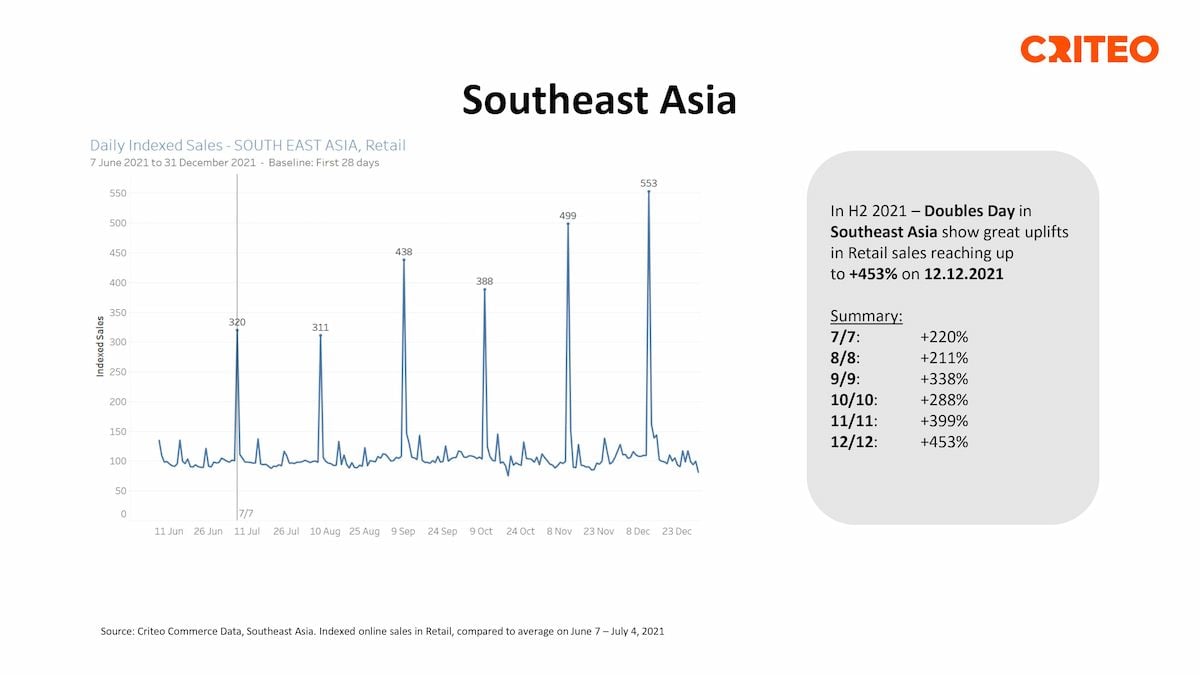
Task: Click the 499 peak data label
Action: pyautogui.click(x=567, y=215)
